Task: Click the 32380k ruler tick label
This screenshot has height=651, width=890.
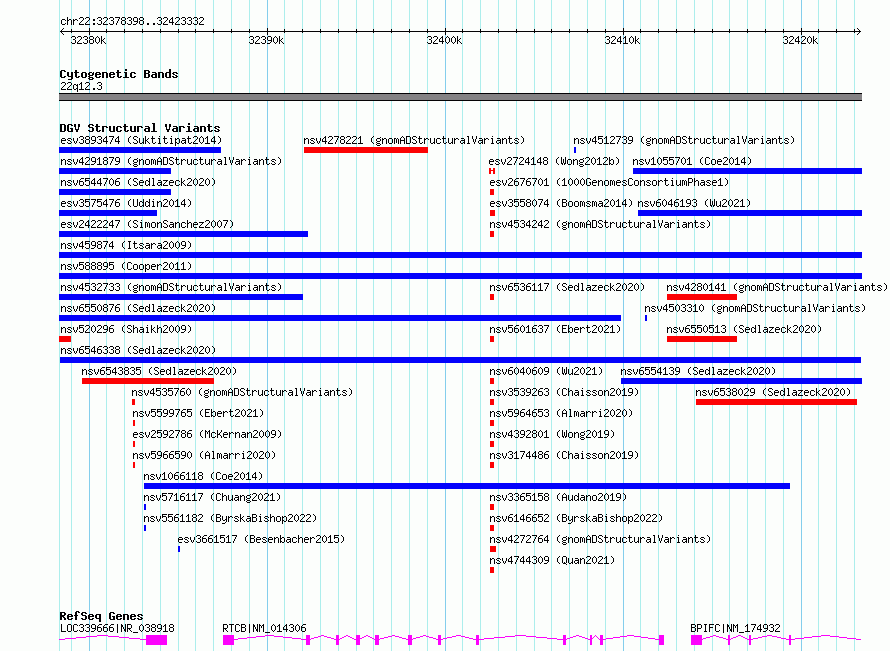Action: (88, 40)
